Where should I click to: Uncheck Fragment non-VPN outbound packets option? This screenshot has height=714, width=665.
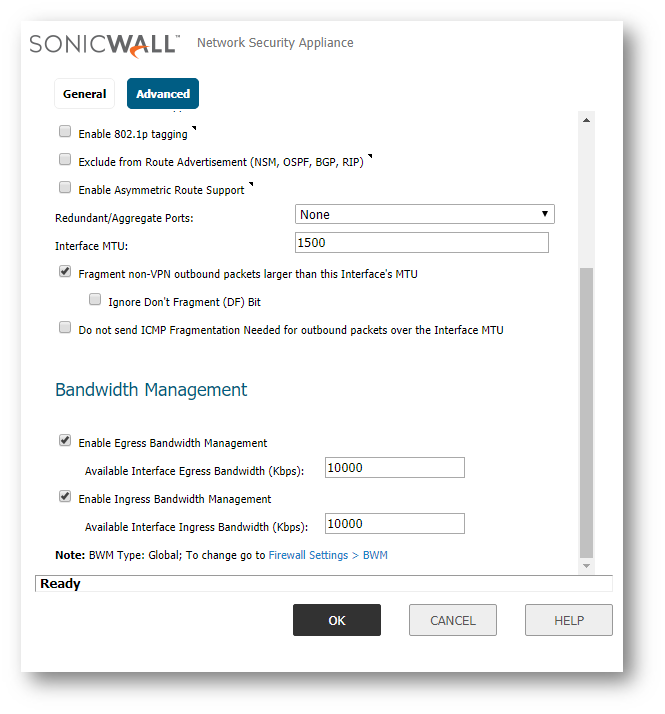[x=65, y=271]
